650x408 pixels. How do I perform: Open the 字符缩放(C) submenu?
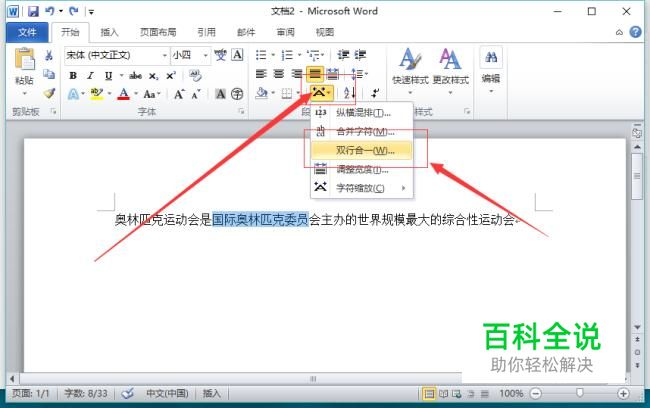(362, 188)
